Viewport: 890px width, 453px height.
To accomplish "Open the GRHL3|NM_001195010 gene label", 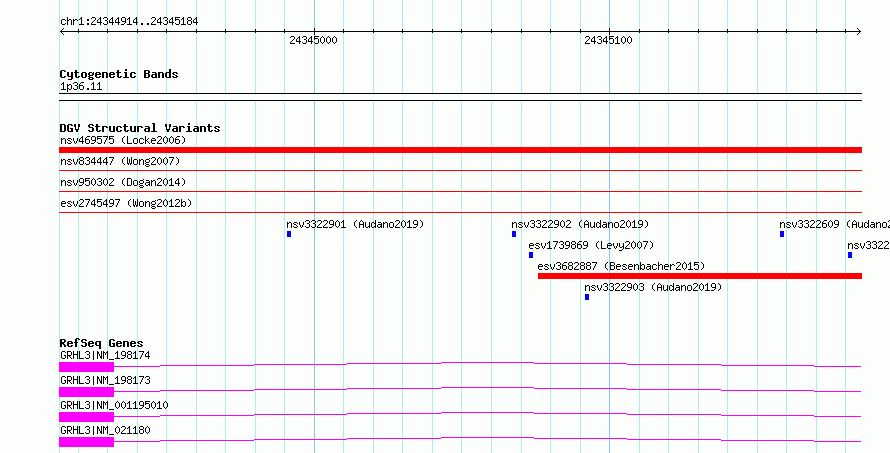I will [114, 405].
